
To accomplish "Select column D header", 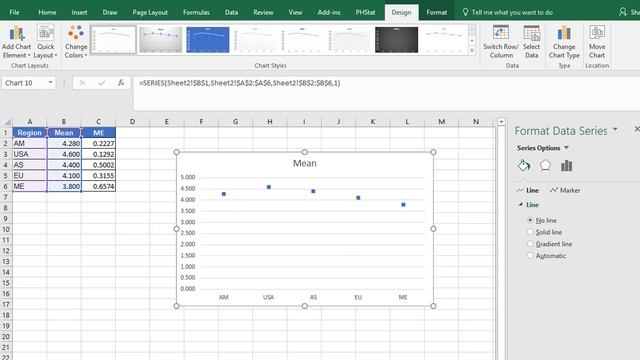I will [x=132, y=122].
